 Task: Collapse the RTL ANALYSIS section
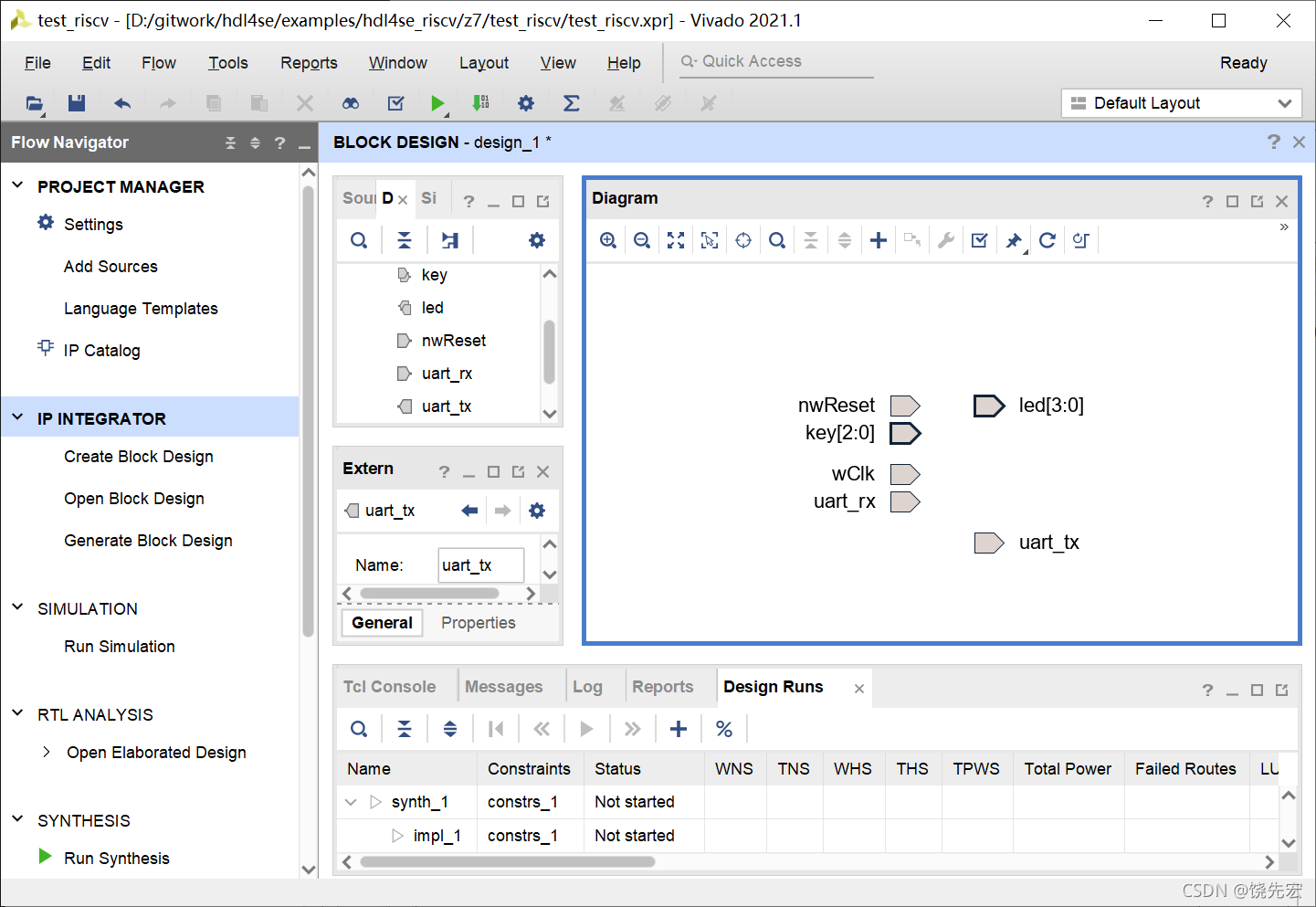17,713
